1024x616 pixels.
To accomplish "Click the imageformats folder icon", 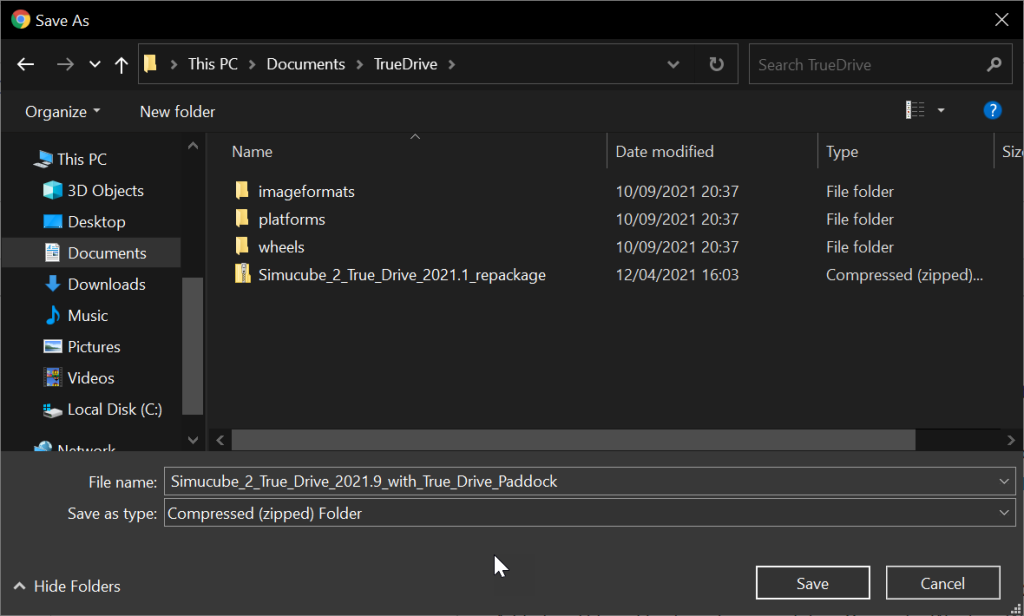I will (x=242, y=190).
